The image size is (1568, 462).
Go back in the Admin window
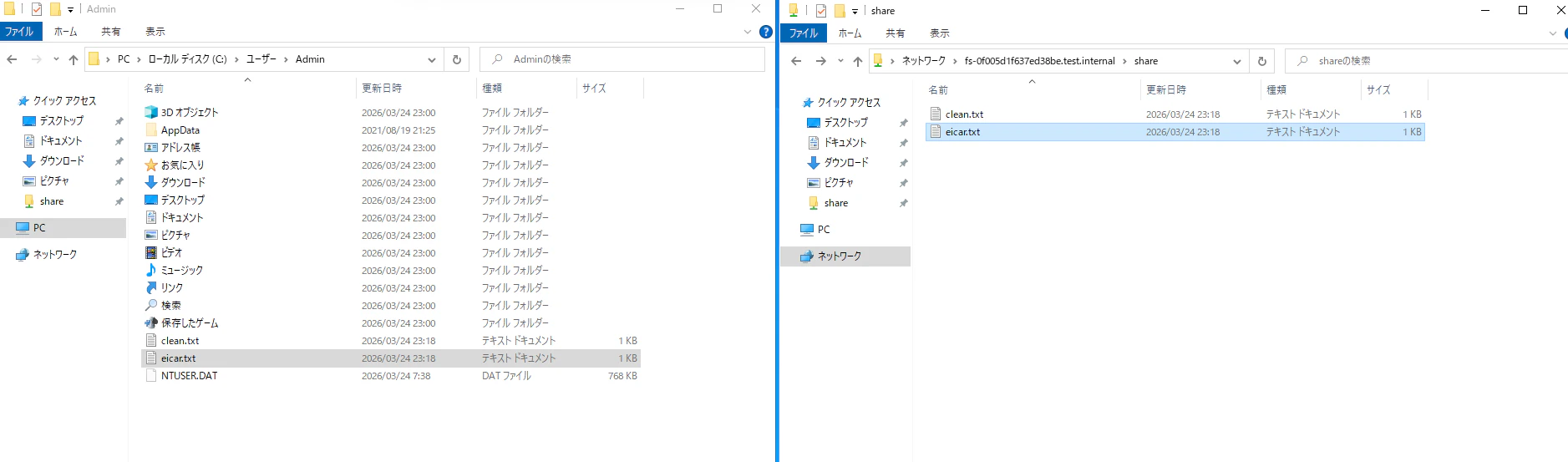(x=12, y=59)
